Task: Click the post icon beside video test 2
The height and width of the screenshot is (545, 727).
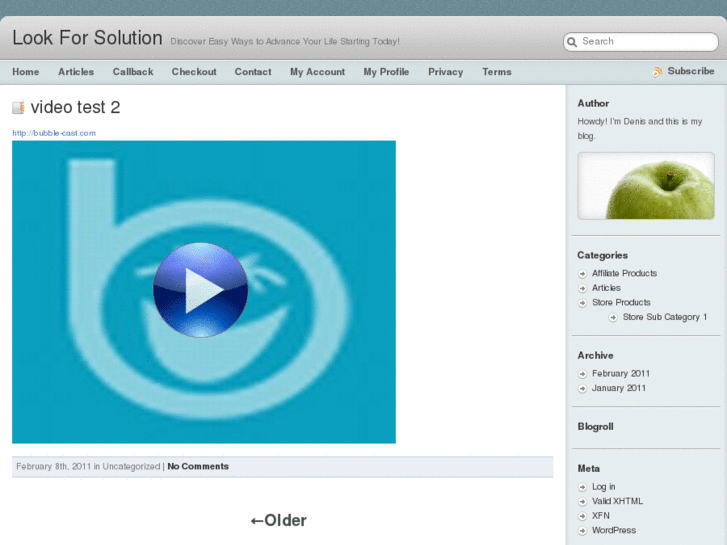Action: click(x=18, y=108)
